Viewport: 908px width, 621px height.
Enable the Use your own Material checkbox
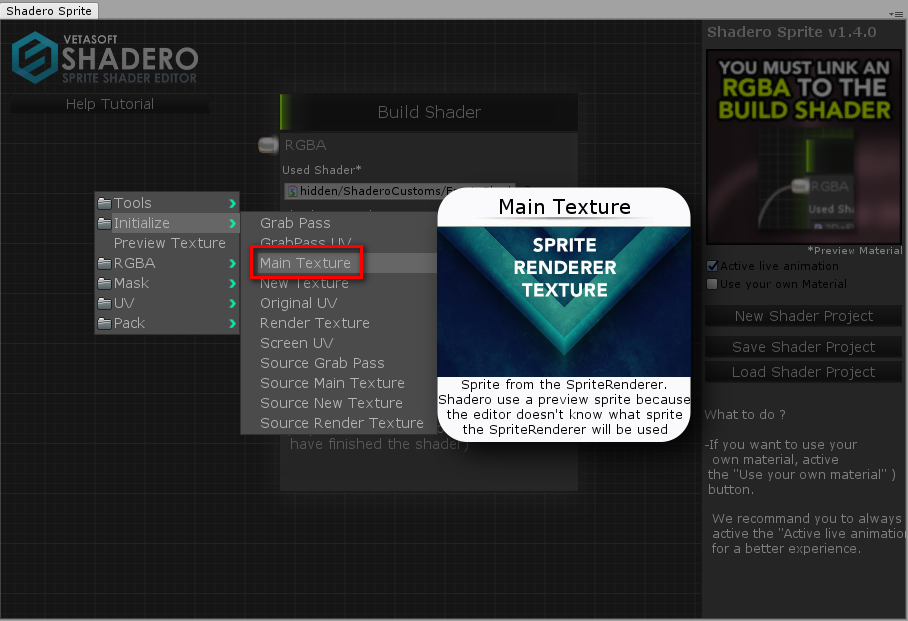(712, 284)
